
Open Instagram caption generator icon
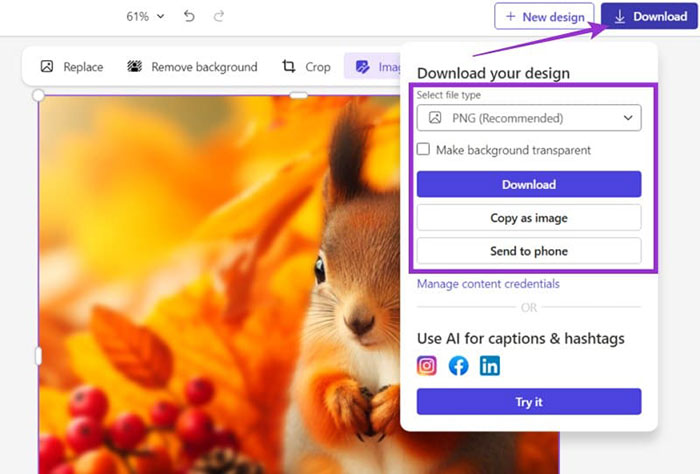(x=427, y=365)
